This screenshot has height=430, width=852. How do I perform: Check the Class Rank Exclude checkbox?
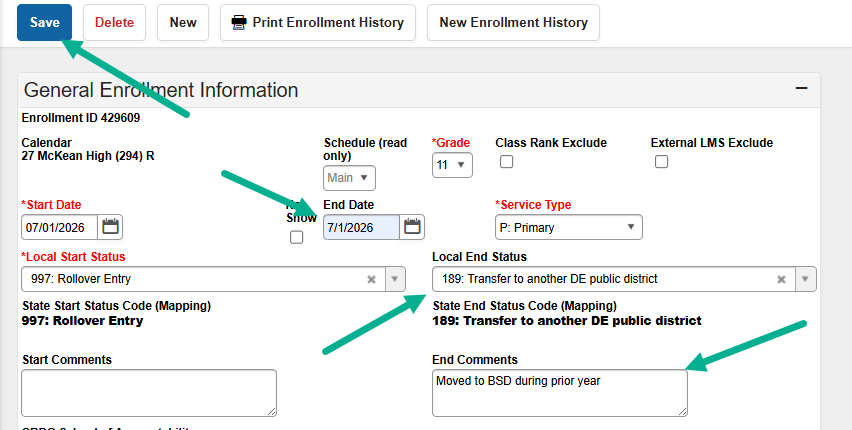click(506, 161)
